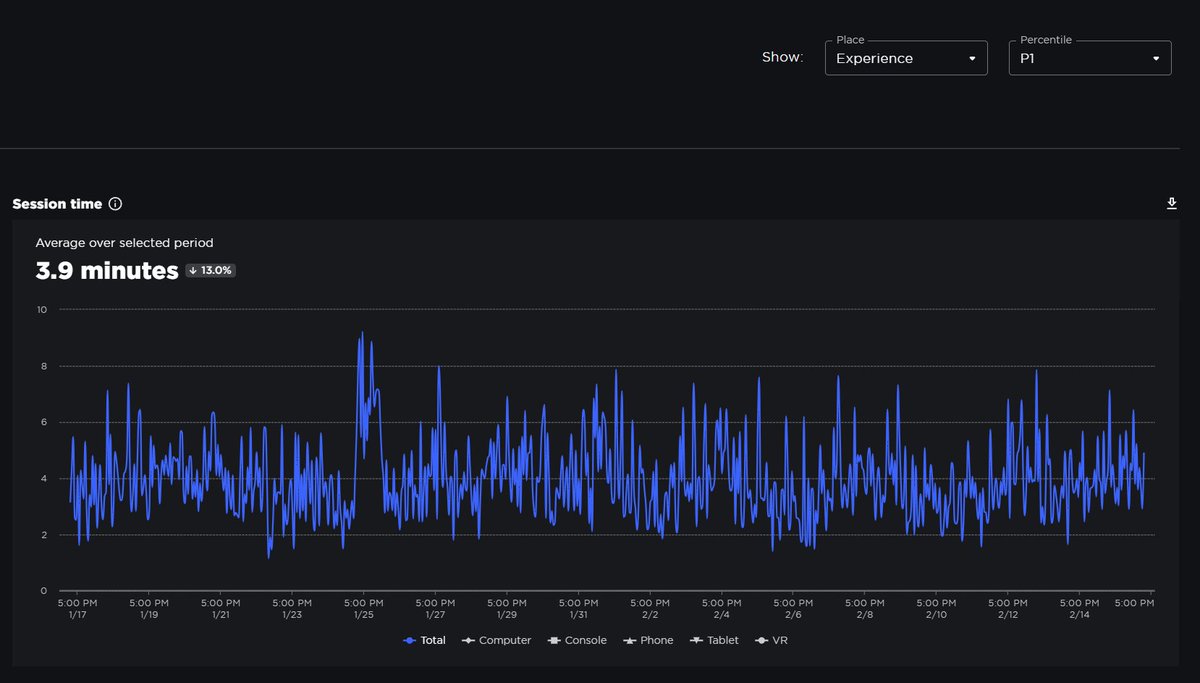
Task: Toggle the Console series in legend
Action: [577, 640]
